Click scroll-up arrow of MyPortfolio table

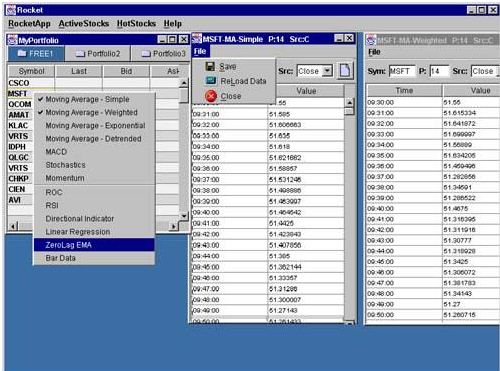[184, 82]
